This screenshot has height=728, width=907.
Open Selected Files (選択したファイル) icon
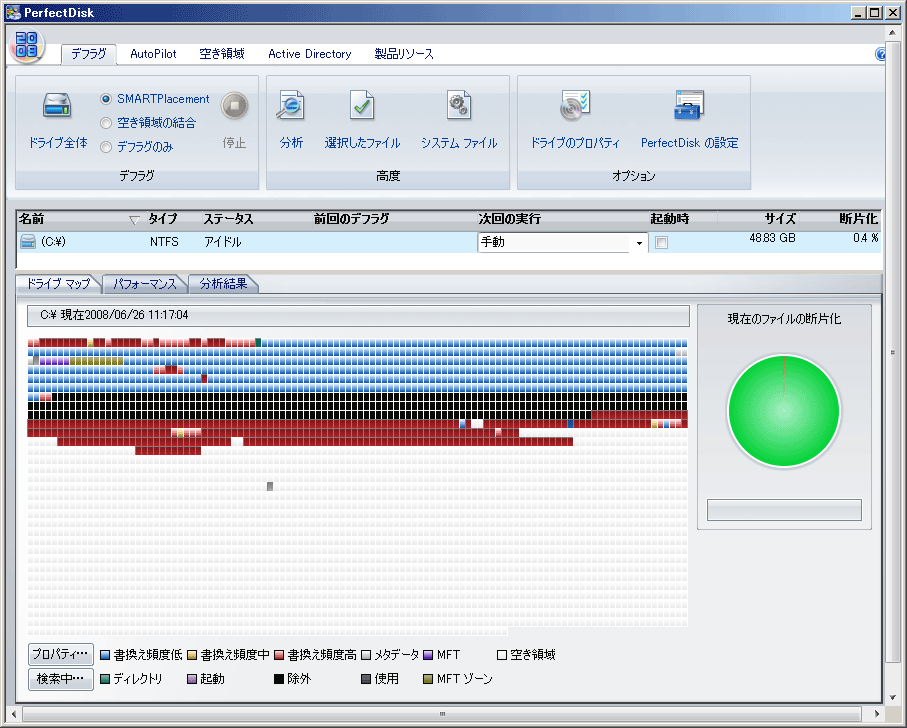[x=362, y=105]
